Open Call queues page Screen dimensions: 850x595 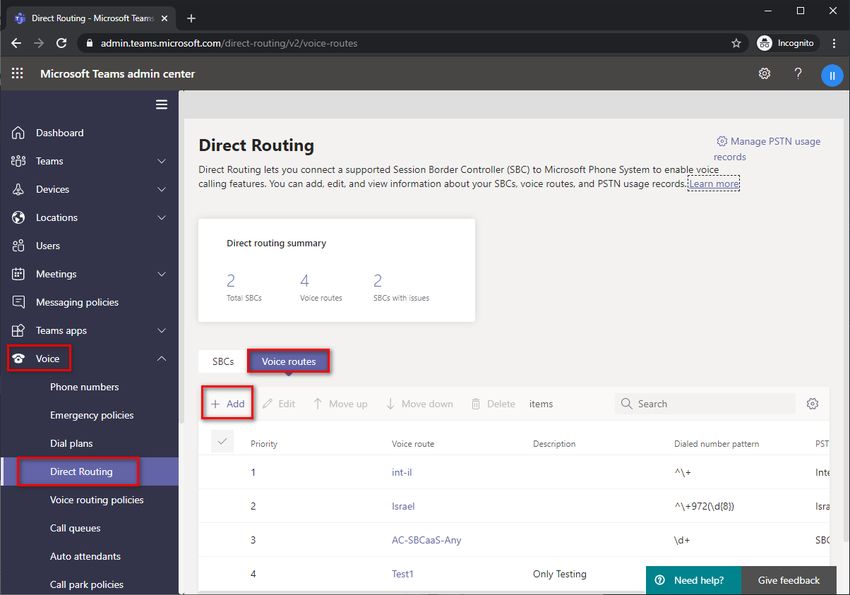pos(75,528)
